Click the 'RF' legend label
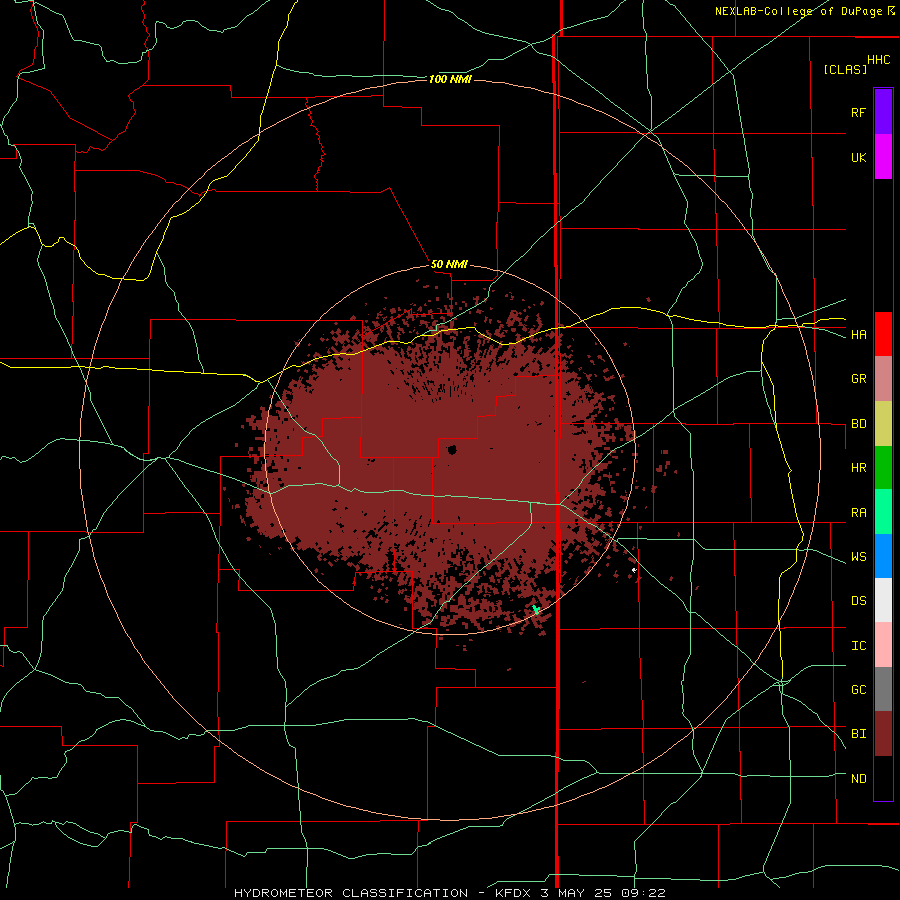This screenshot has height=900, width=900. click(x=858, y=112)
